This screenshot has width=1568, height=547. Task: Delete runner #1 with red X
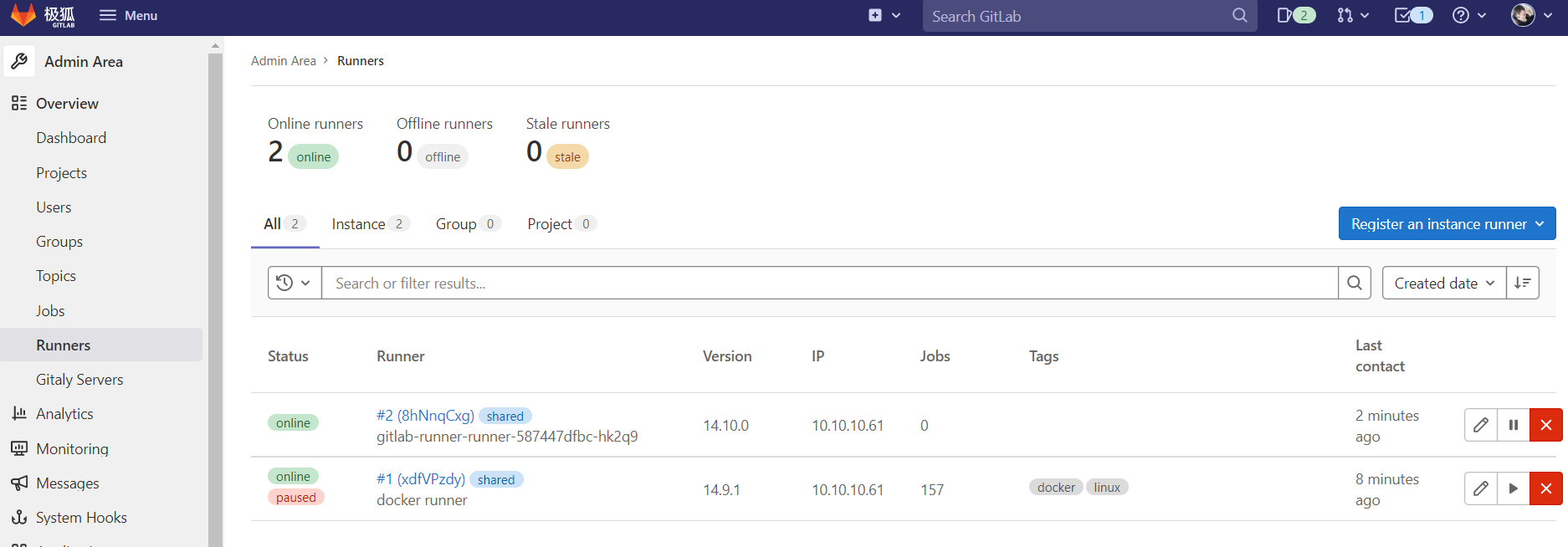coord(1546,488)
